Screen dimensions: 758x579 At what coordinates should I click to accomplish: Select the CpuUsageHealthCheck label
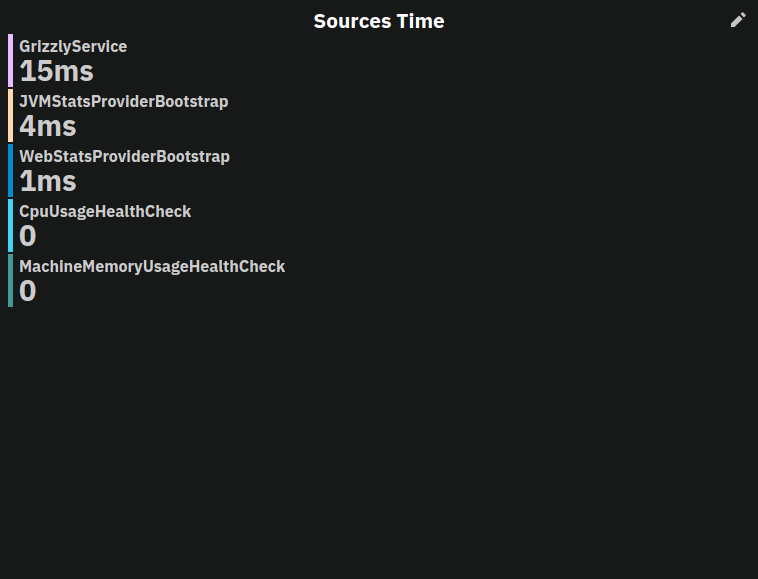105,211
